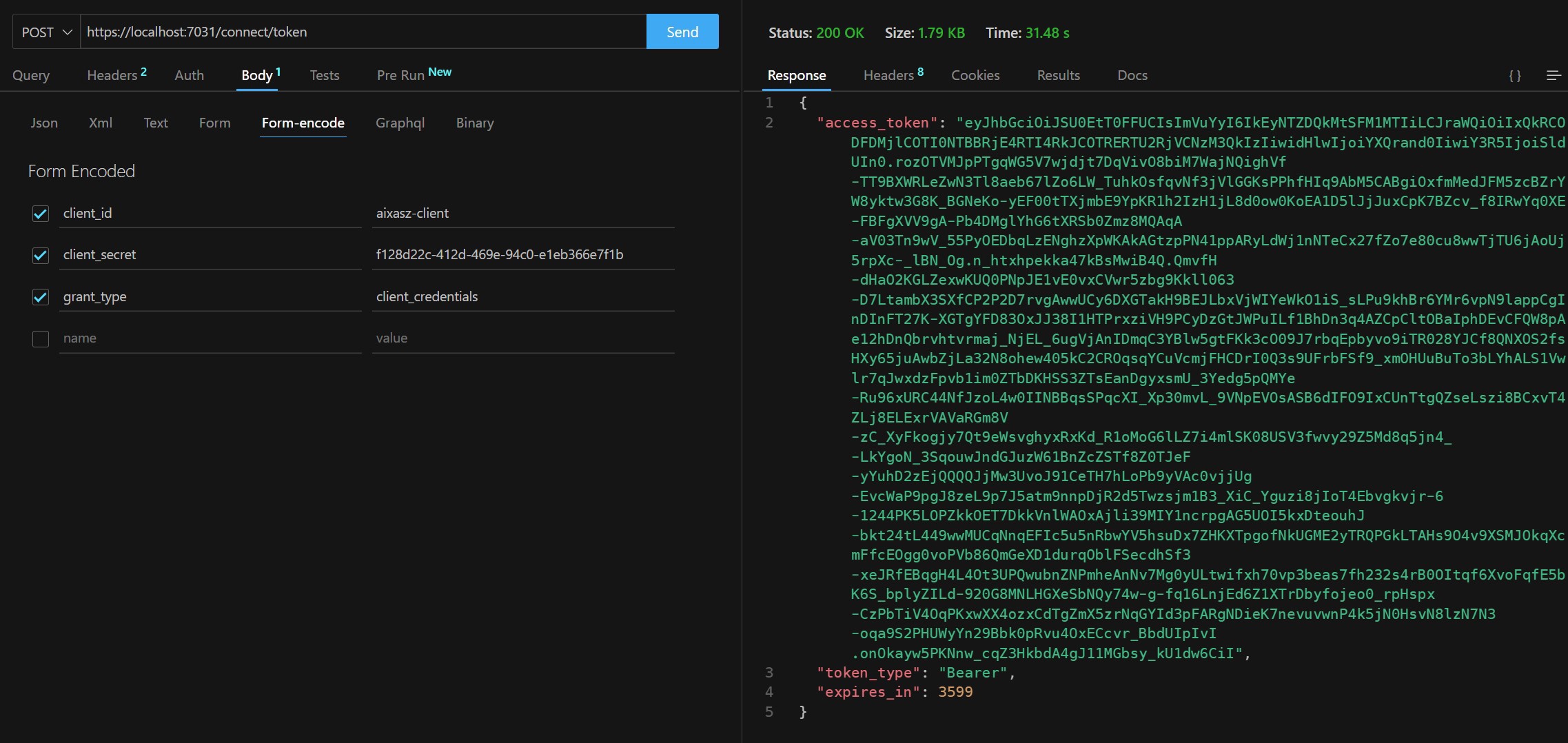Enable the empty new parameter checkbox
Viewport: 1568px width, 743px height.
tap(41, 339)
